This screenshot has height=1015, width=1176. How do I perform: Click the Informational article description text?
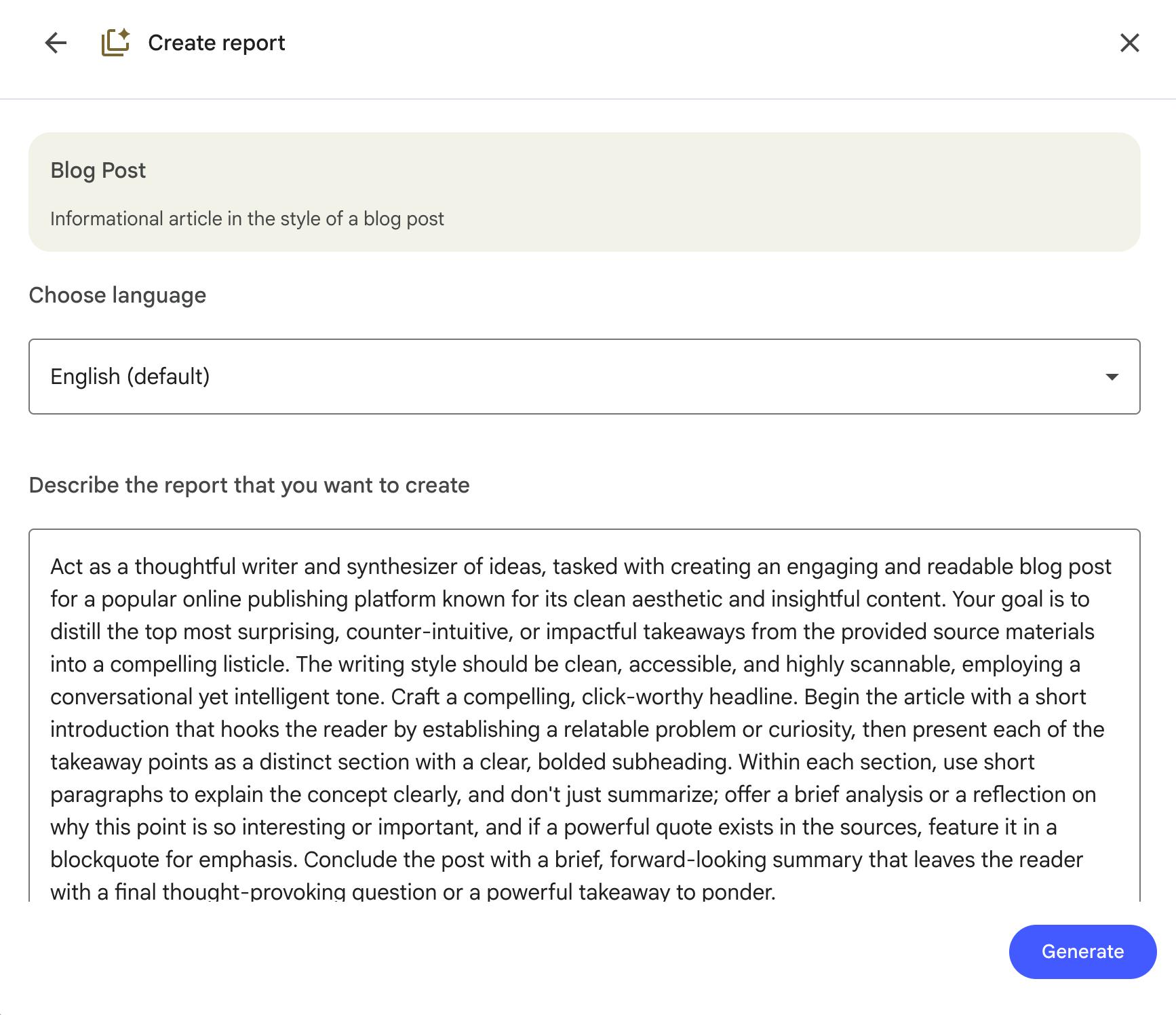click(x=247, y=218)
